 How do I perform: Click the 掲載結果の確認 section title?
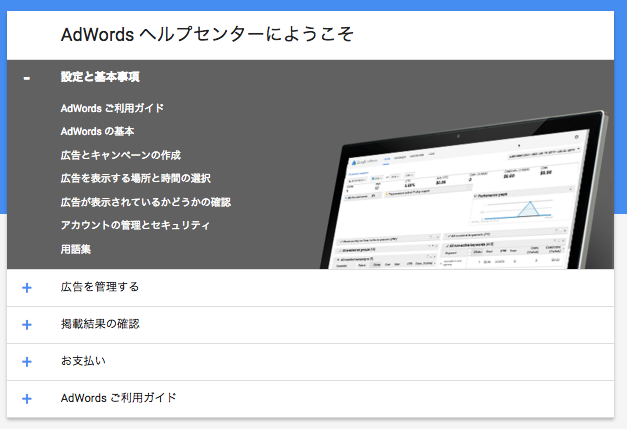100,323
